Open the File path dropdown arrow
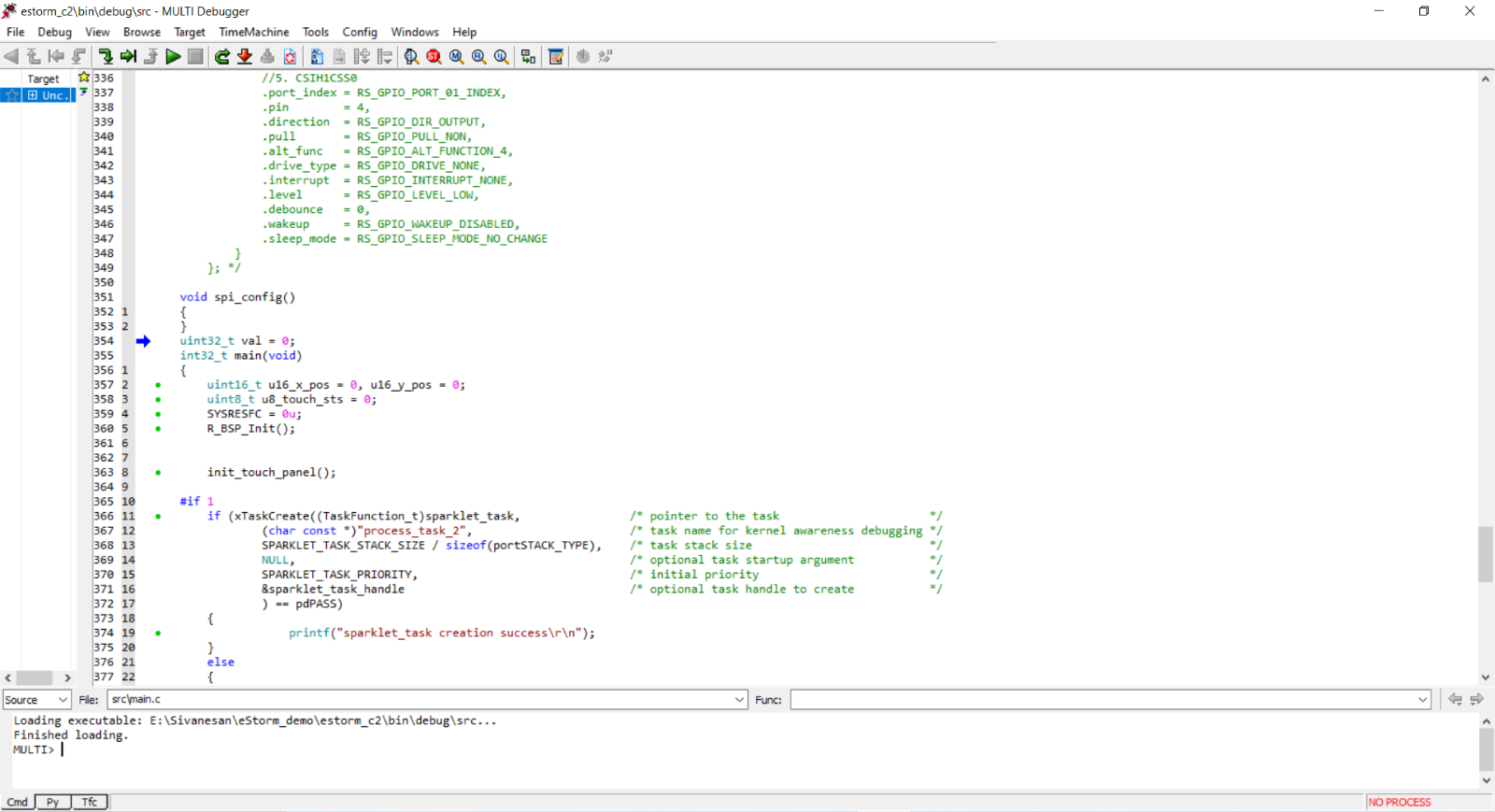Viewport: 1495px width, 812px height. click(x=739, y=700)
